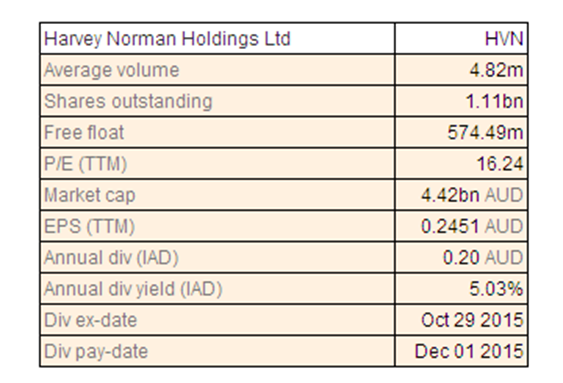Select the P/E (TTM) label
Viewport: 563px width, 383px height.
pos(85,164)
